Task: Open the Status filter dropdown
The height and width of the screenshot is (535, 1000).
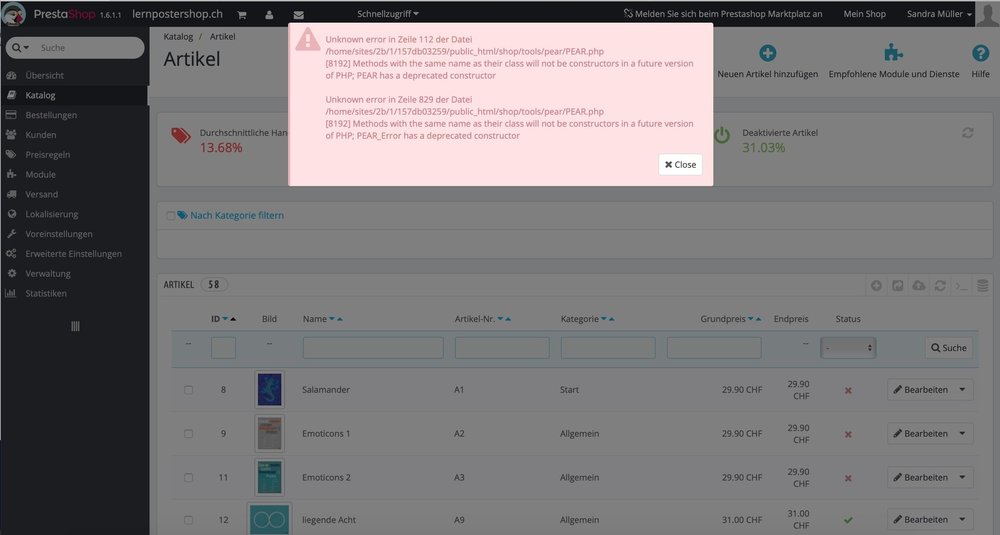Action: (848, 348)
